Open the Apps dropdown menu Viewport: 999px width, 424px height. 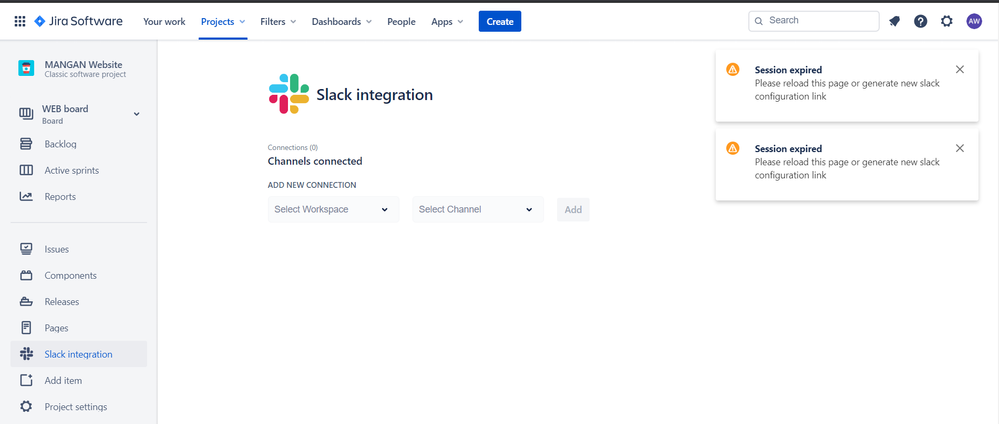click(x=447, y=22)
